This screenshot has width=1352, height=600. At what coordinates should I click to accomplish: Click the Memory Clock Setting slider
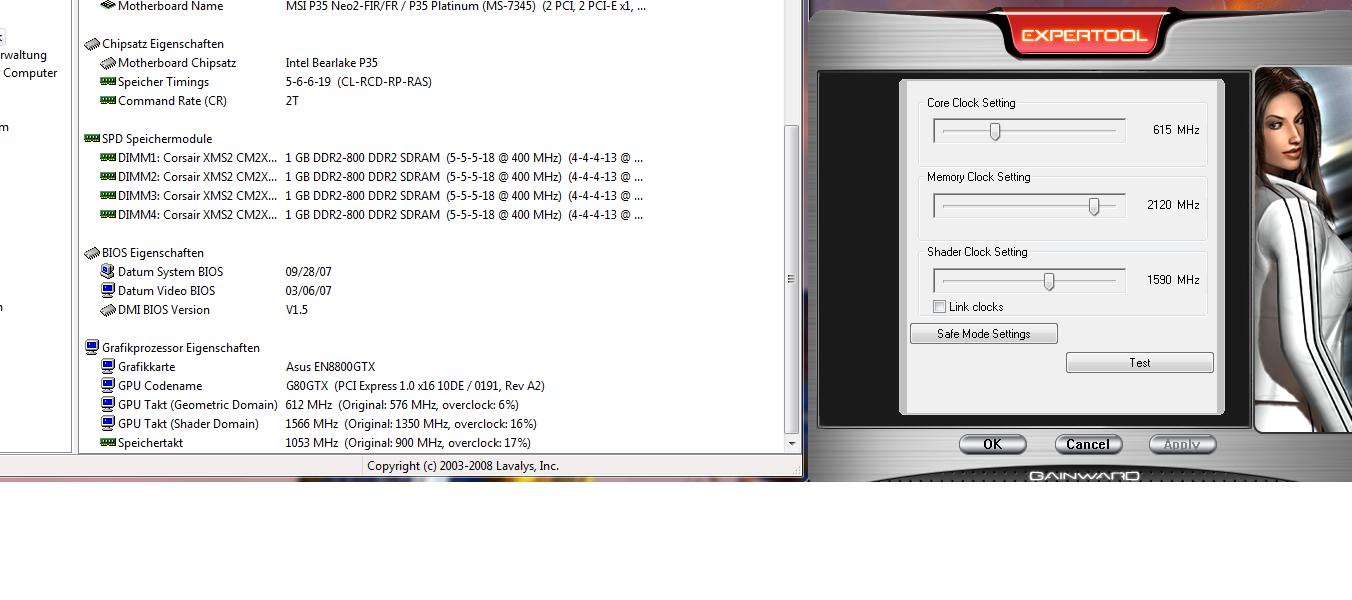click(x=1029, y=206)
